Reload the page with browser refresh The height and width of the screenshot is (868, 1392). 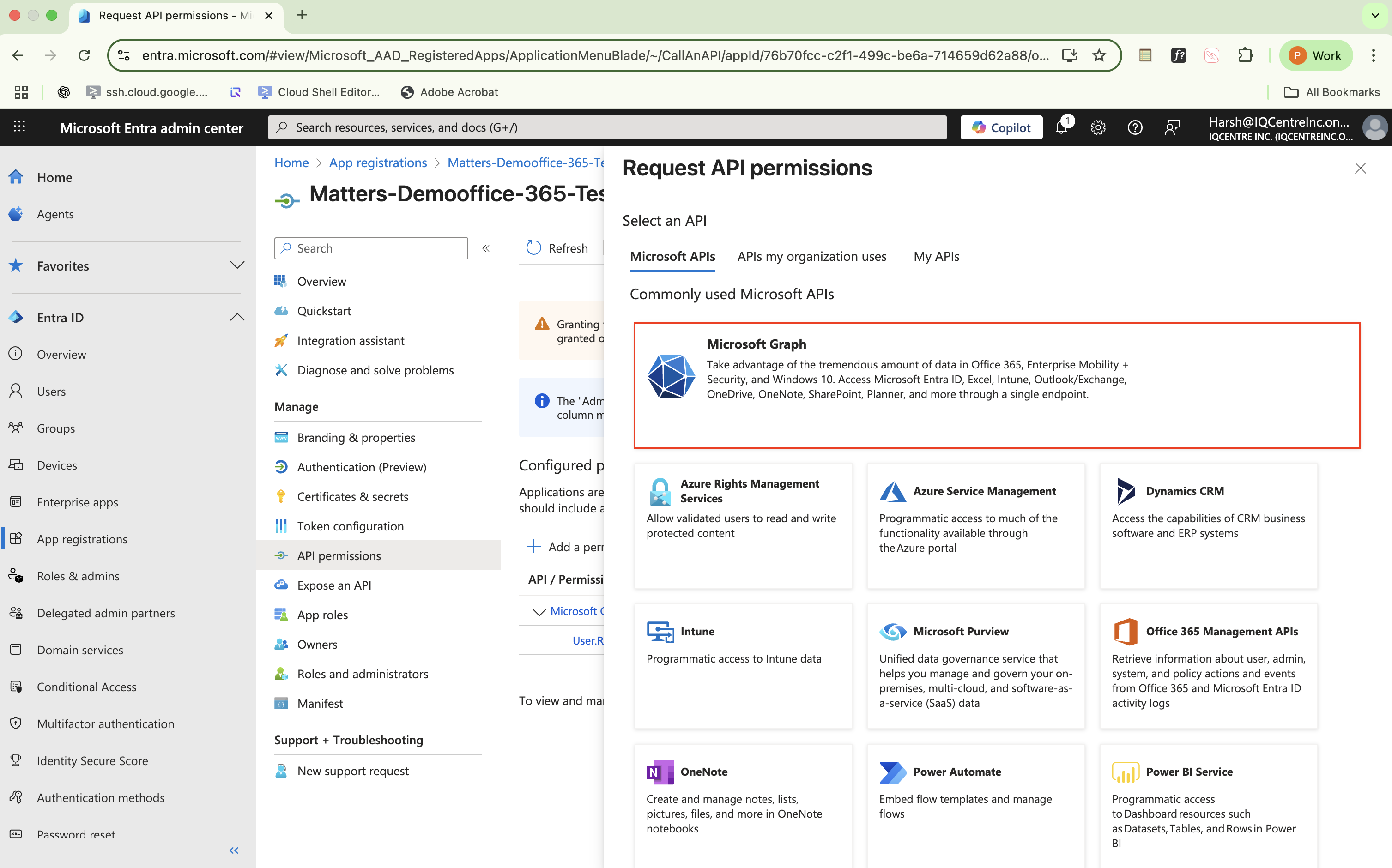pyautogui.click(x=85, y=56)
